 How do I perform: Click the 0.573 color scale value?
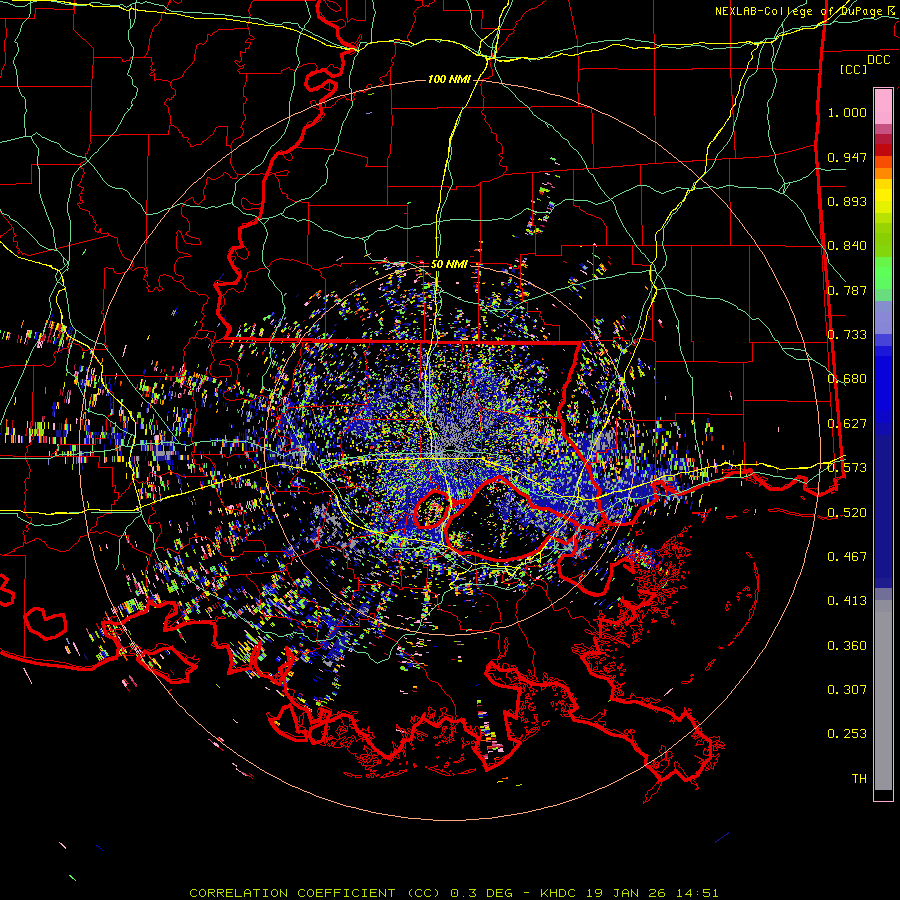pos(847,468)
